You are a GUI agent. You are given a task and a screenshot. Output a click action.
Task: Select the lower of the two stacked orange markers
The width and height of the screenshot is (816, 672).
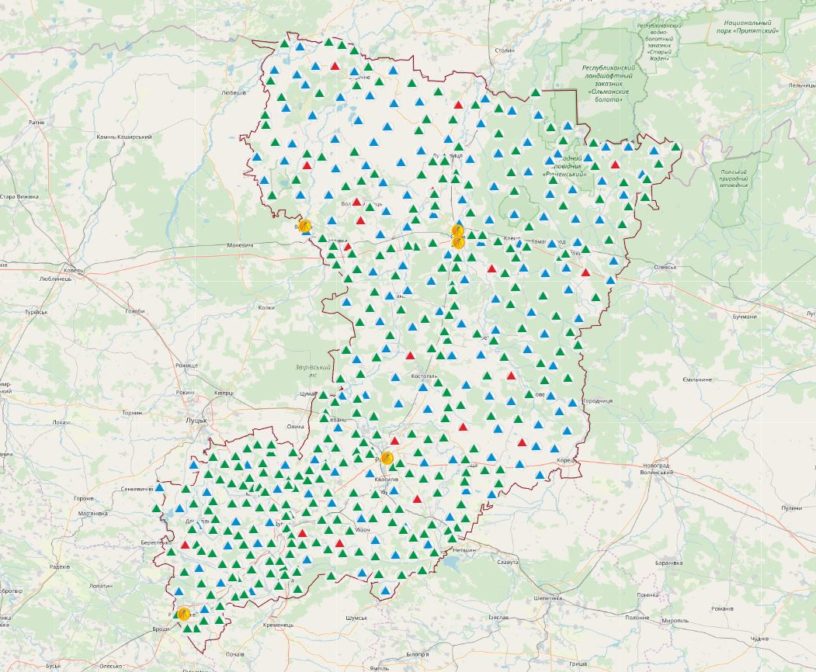458,242
